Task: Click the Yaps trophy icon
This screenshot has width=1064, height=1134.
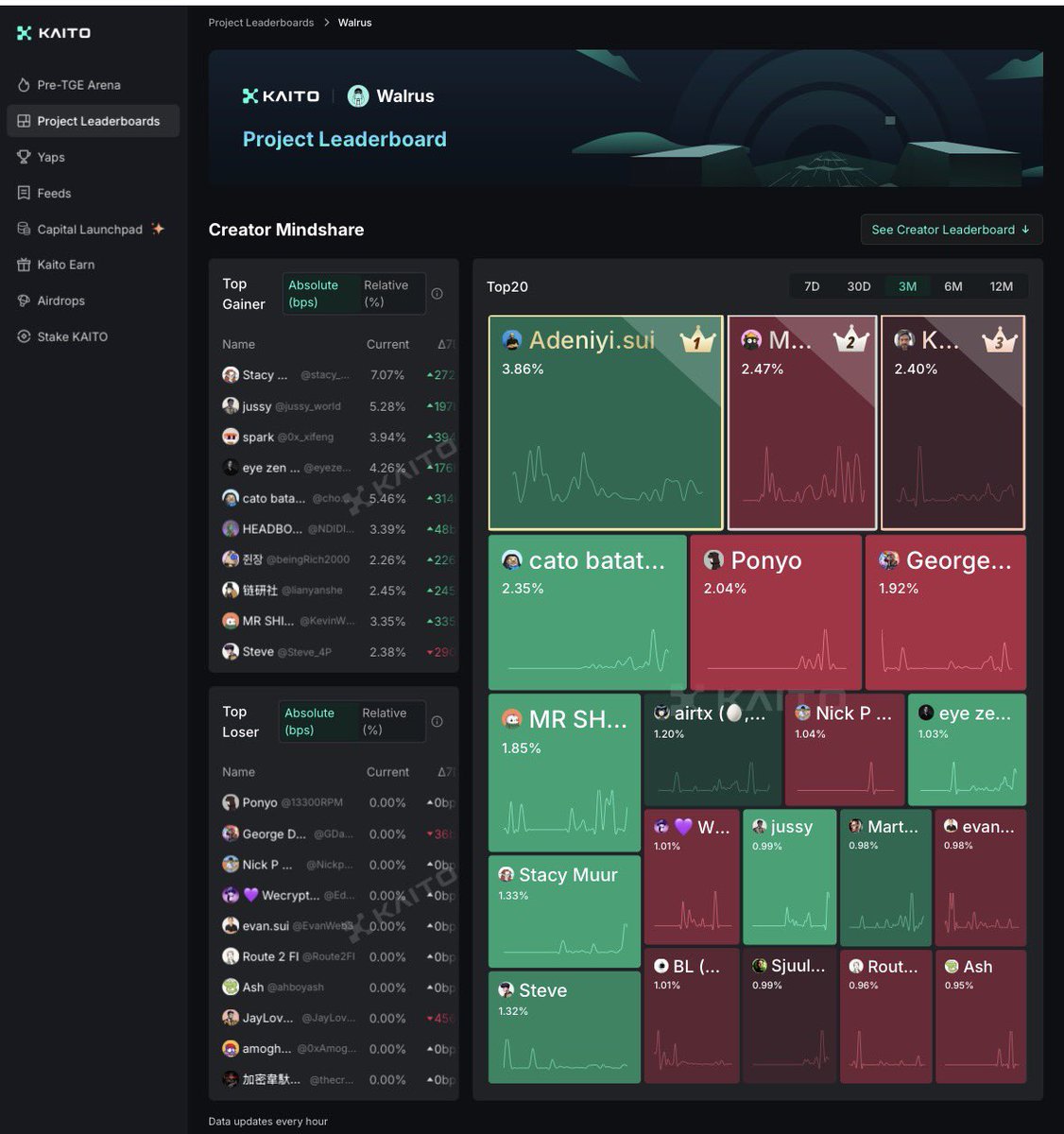Action: tap(24, 157)
